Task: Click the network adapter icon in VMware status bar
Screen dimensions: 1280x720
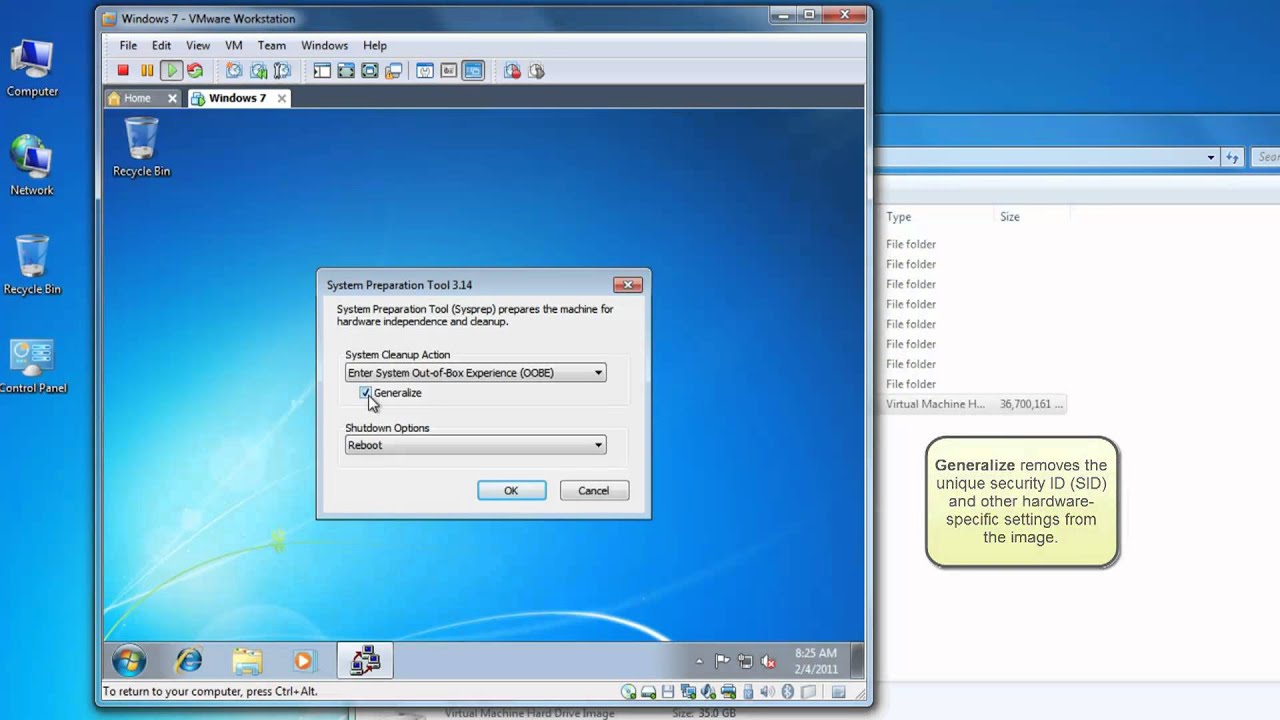Action: (688, 692)
